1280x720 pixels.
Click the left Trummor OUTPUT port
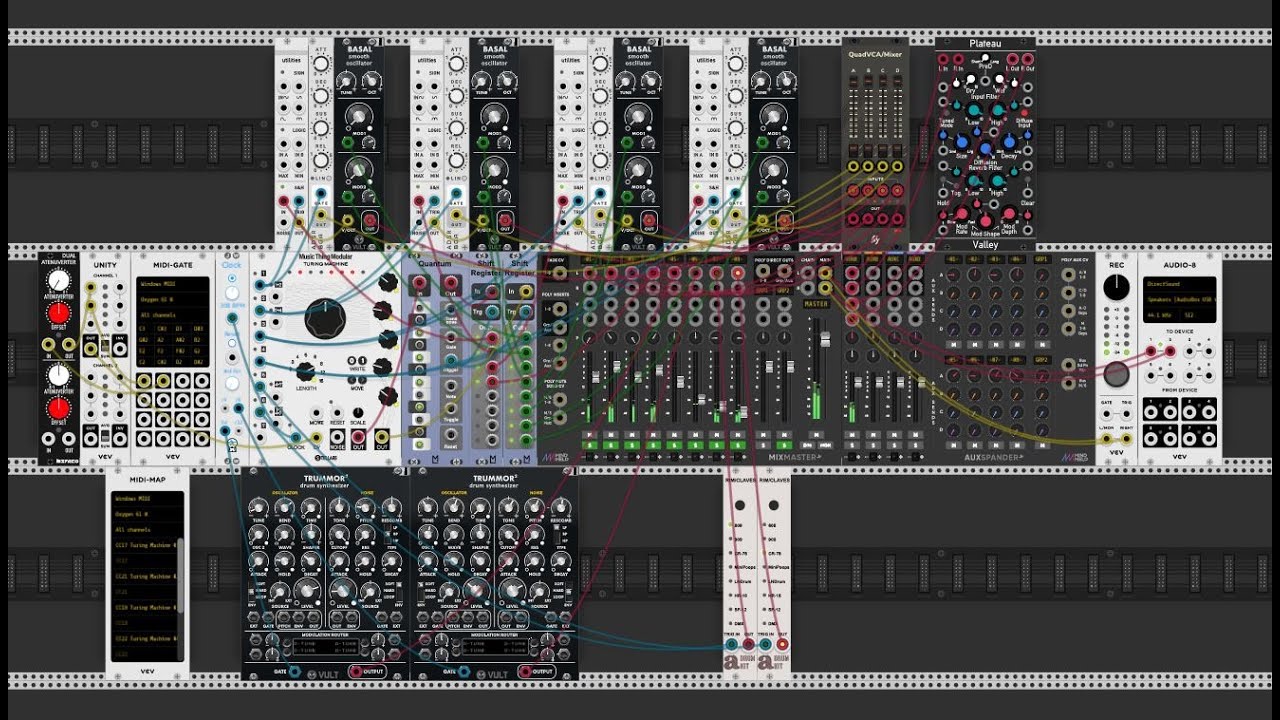pos(356,672)
